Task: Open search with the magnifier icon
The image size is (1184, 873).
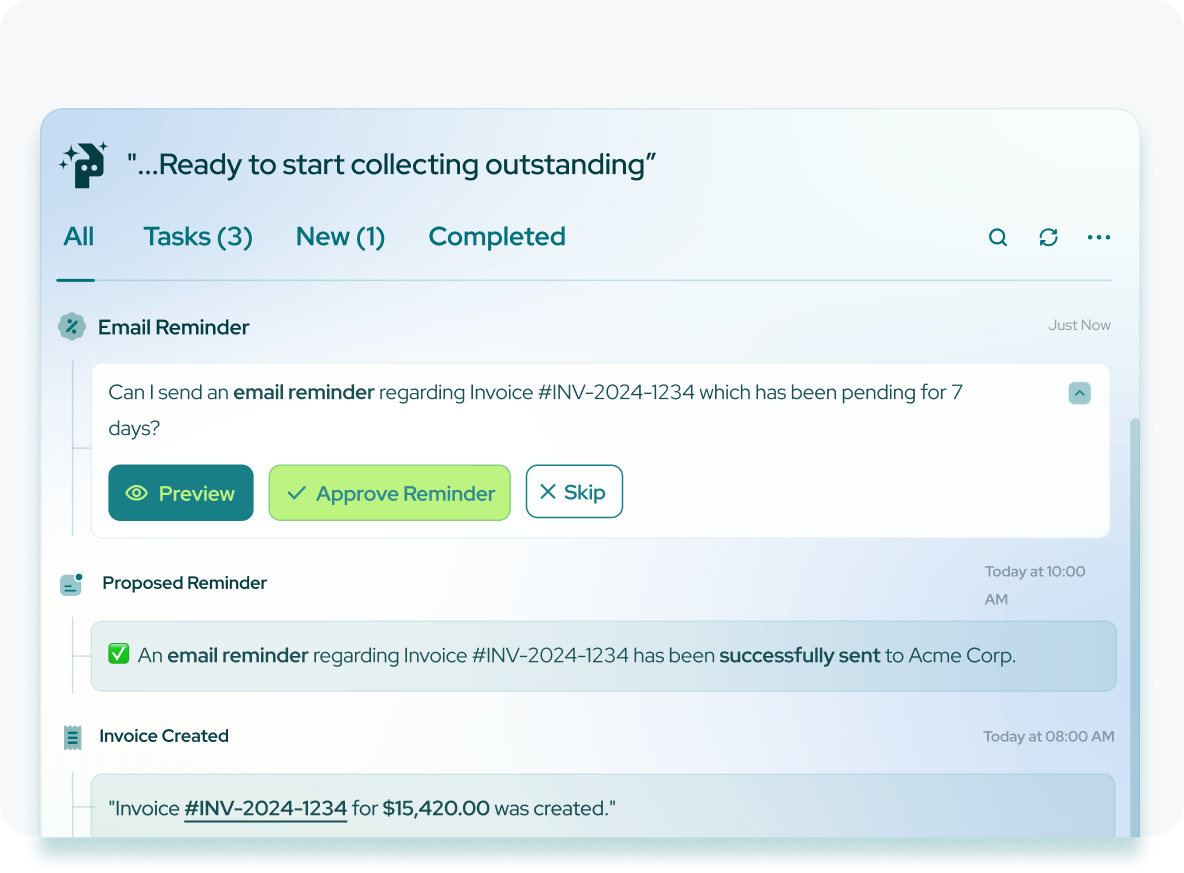Action: coord(998,237)
